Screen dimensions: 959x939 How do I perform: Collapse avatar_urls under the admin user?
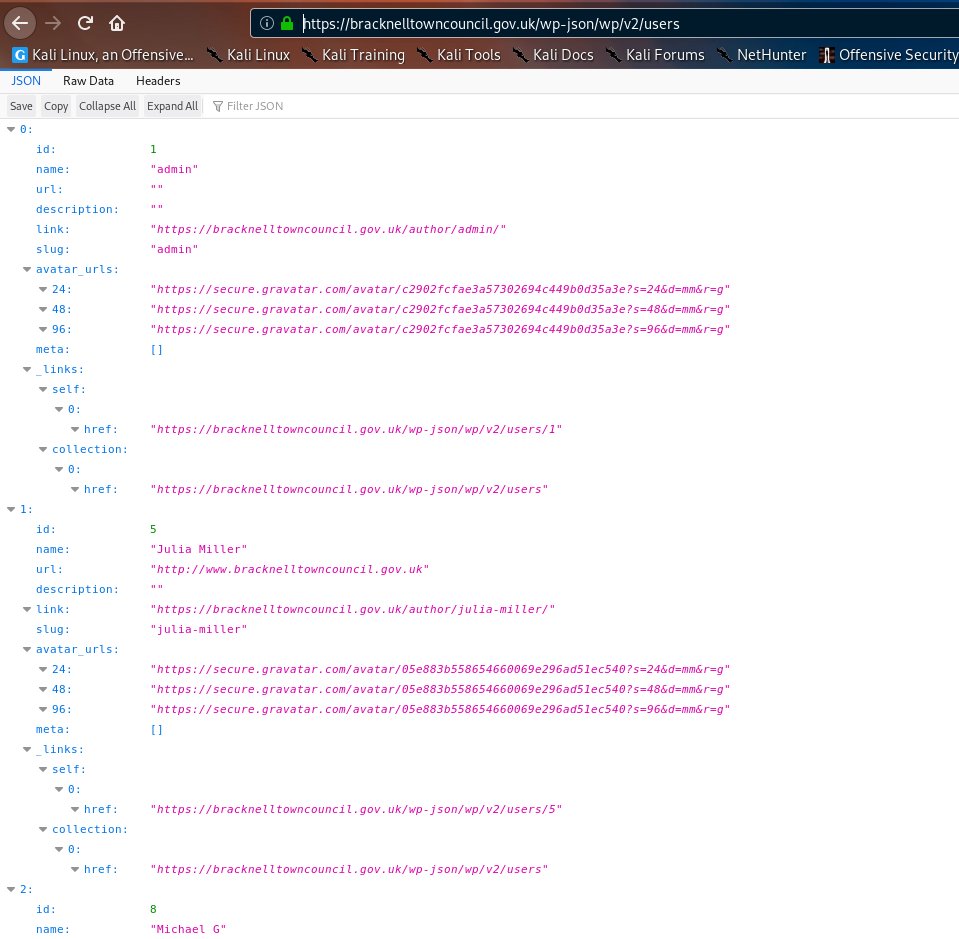click(x=27, y=269)
